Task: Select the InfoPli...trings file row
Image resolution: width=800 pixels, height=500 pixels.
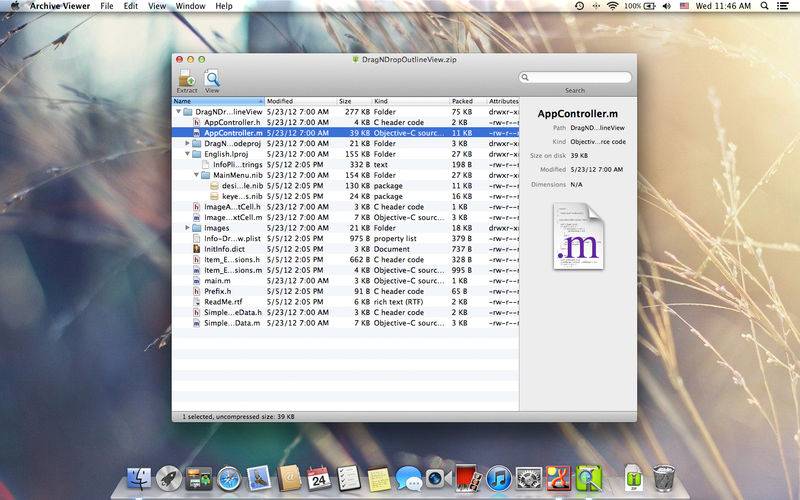Action: (345, 164)
